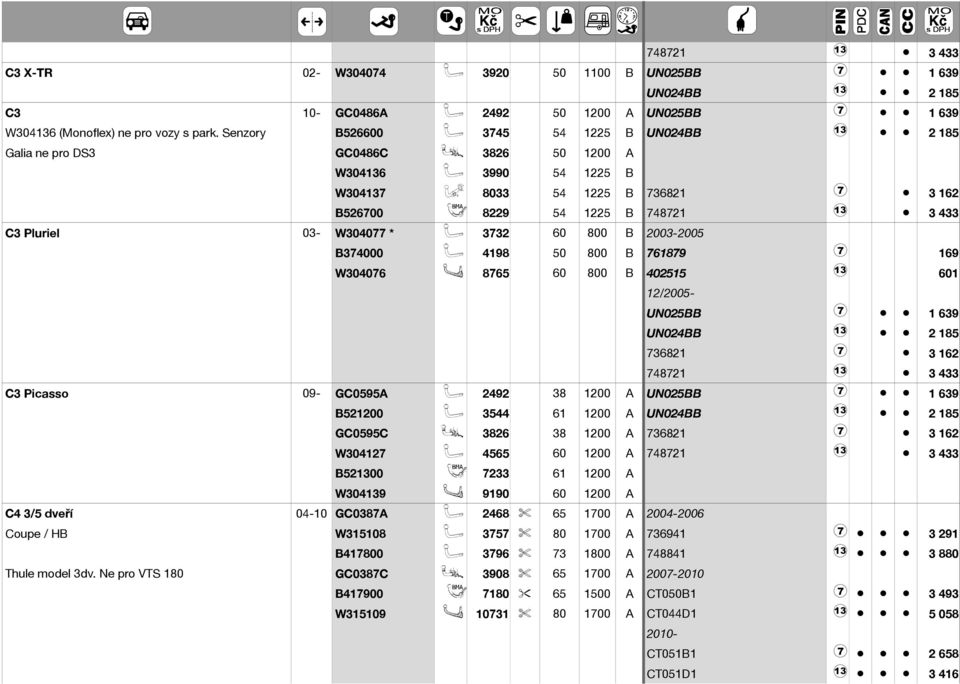Click part number W304074
The width and height of the screenshot is (960, 684).
[x=361, y=73]
